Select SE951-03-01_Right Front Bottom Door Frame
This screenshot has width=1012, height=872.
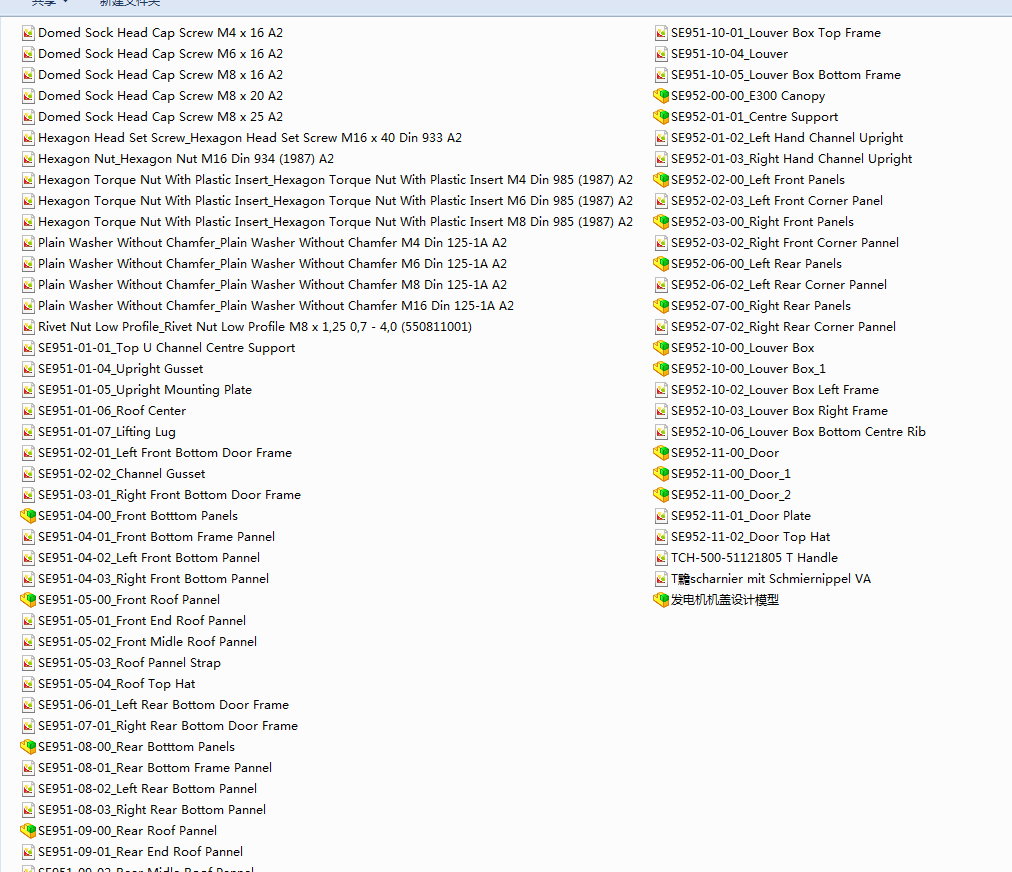pos(169,495)
